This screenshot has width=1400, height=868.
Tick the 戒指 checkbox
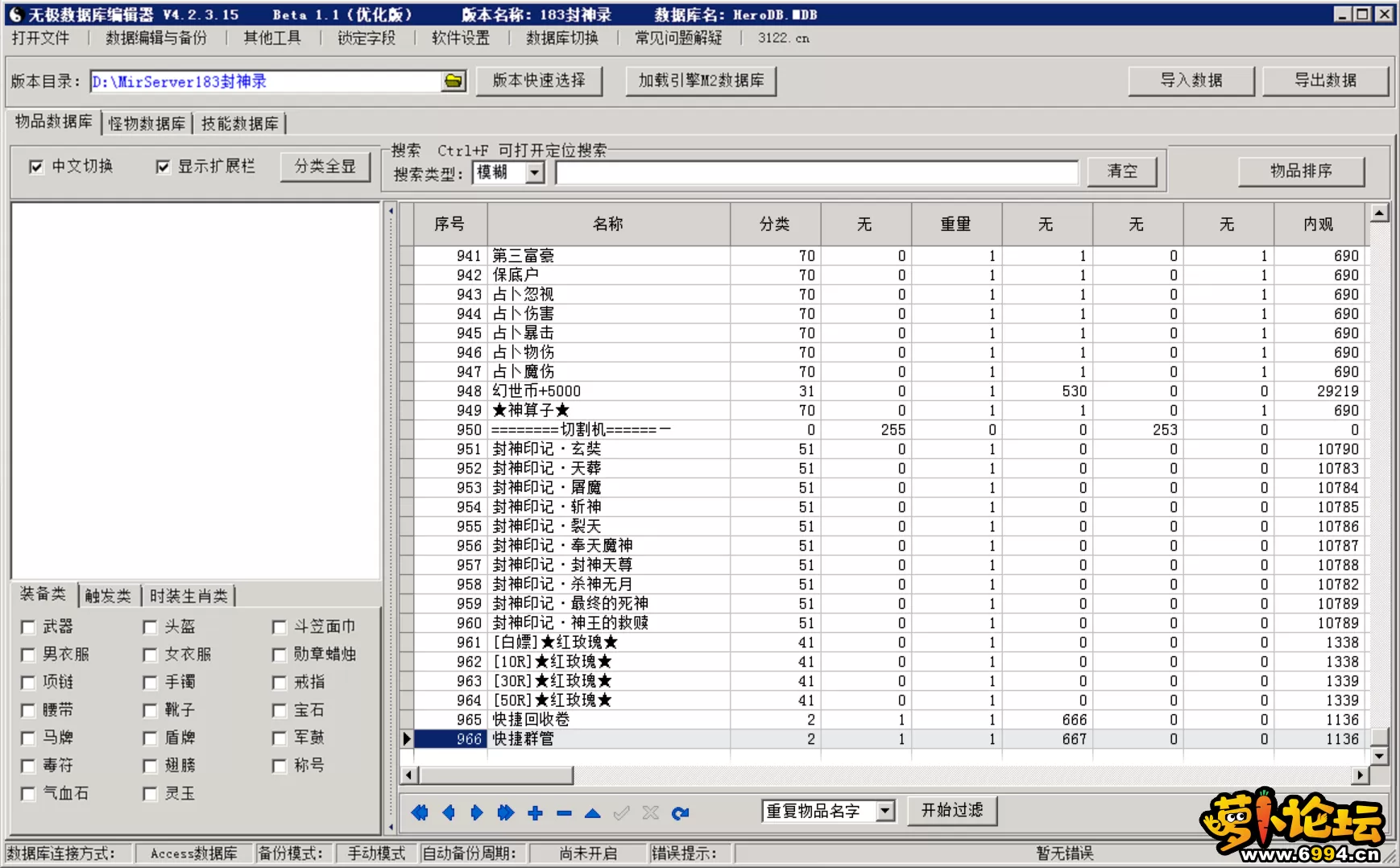pos(280,683)
